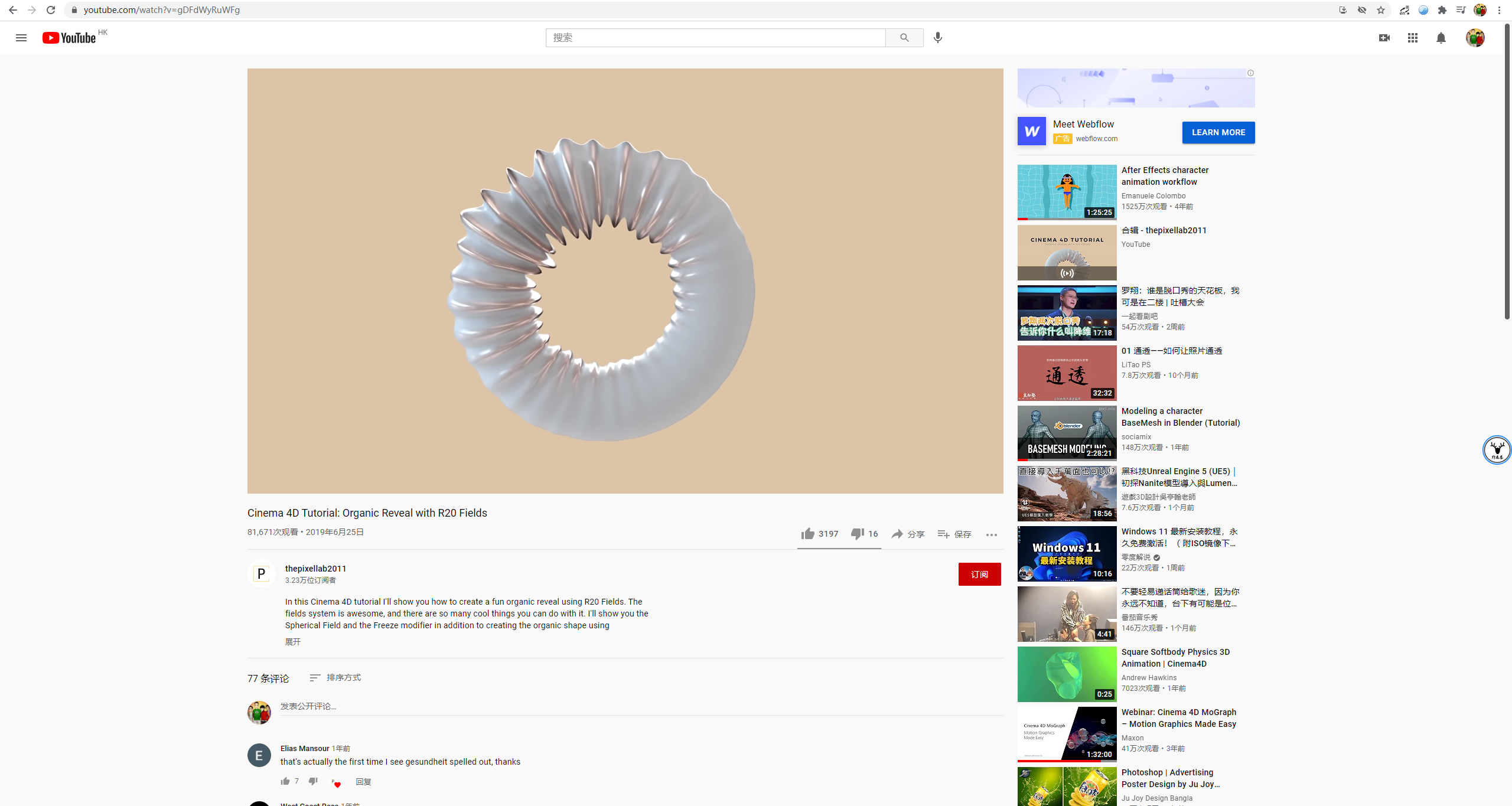This screenshot has height=806, width=1512.
Task: Open the account avatar menu
Action: 1475,38
